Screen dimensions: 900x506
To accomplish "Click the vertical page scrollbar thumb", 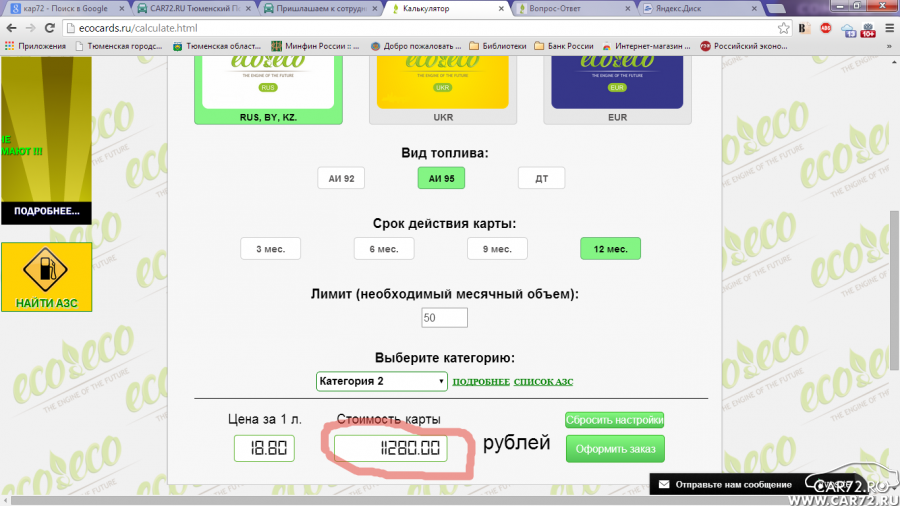I will click(894, 290).
